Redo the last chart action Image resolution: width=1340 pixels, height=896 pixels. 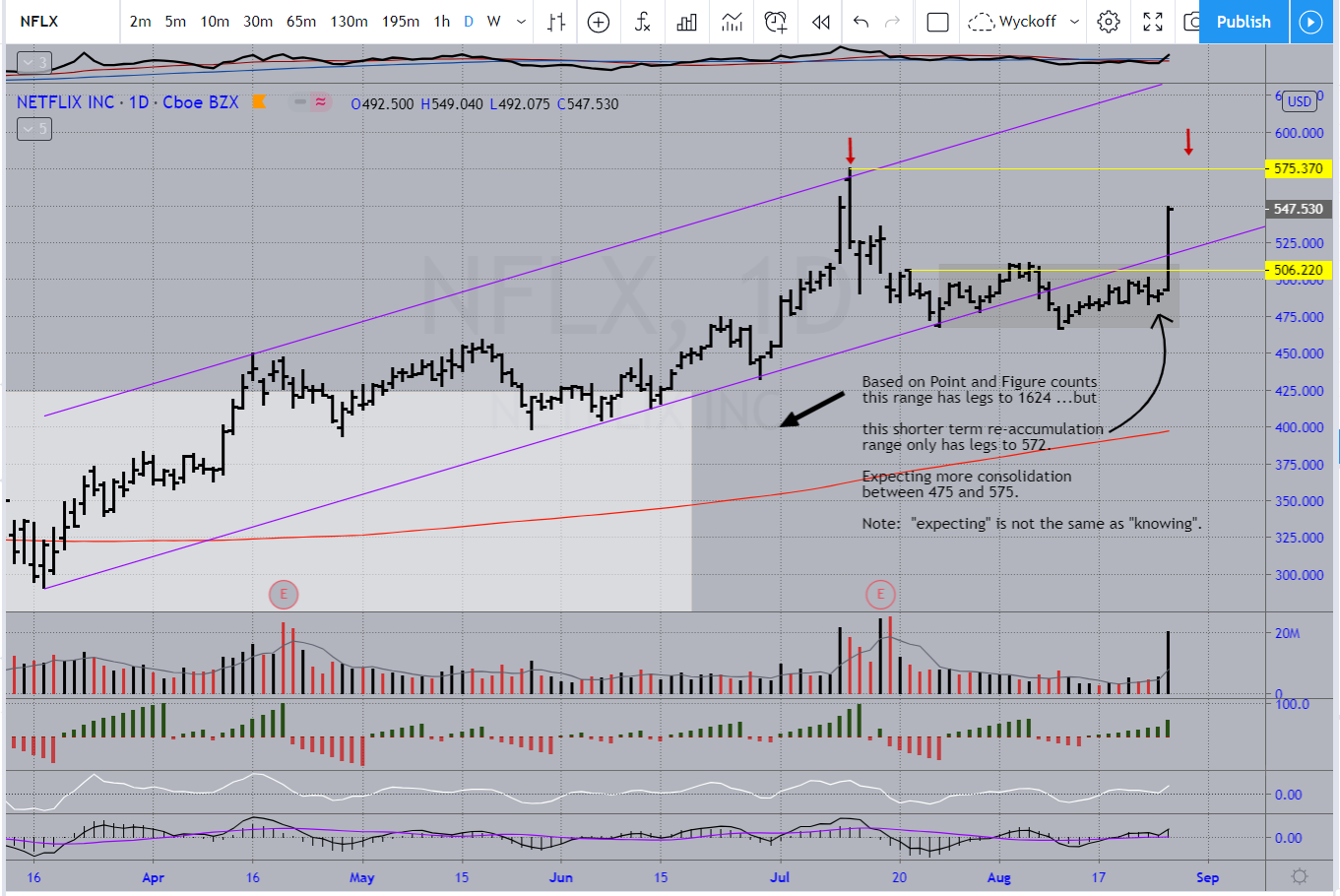click(x=893, y=22)
